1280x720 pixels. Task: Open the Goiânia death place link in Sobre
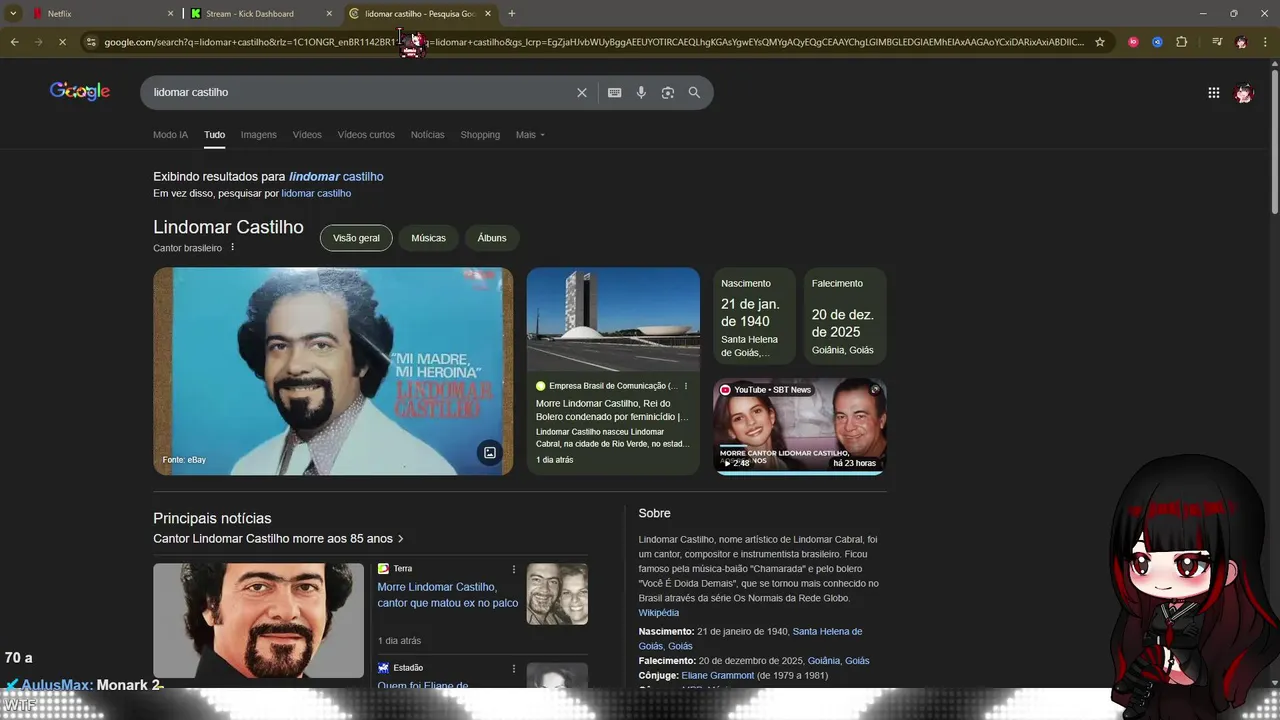point(838,661)
